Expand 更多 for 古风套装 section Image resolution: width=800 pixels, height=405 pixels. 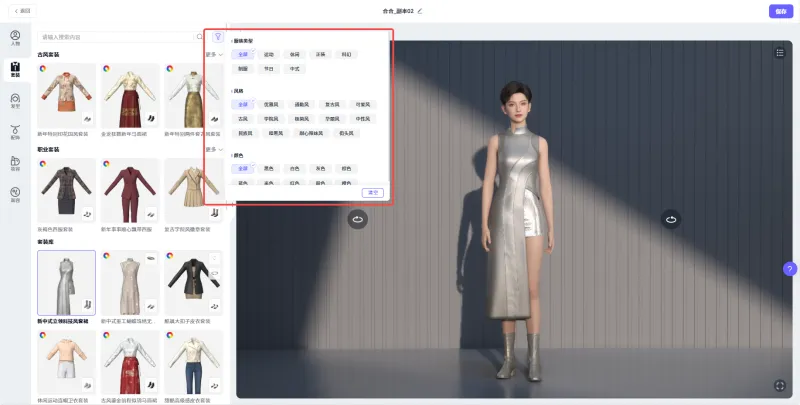[214, 55]
